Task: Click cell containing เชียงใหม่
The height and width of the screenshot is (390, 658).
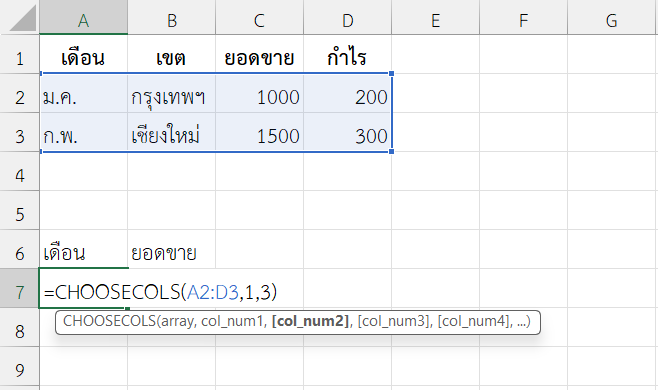Action: pos(172,132)
